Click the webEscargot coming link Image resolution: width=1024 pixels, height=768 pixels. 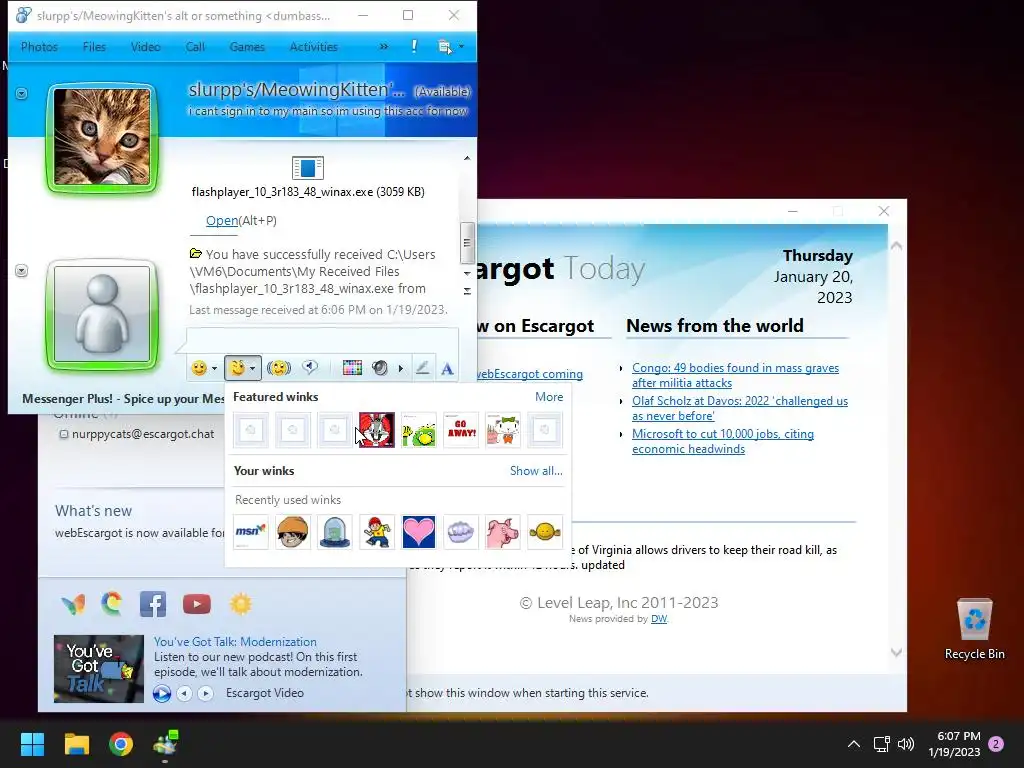pos(530,374)
